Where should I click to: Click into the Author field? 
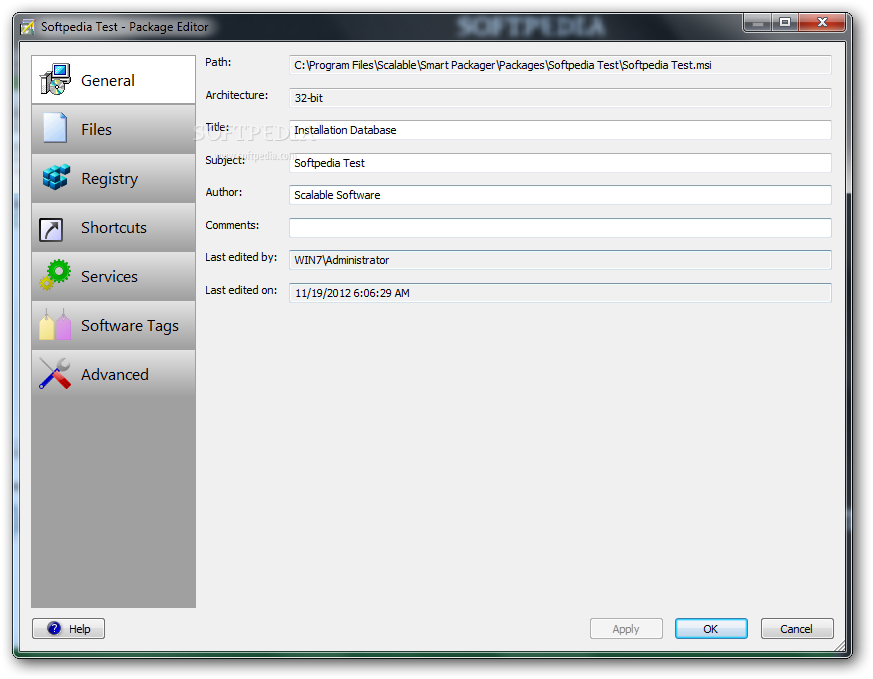(x=560, y=195)
